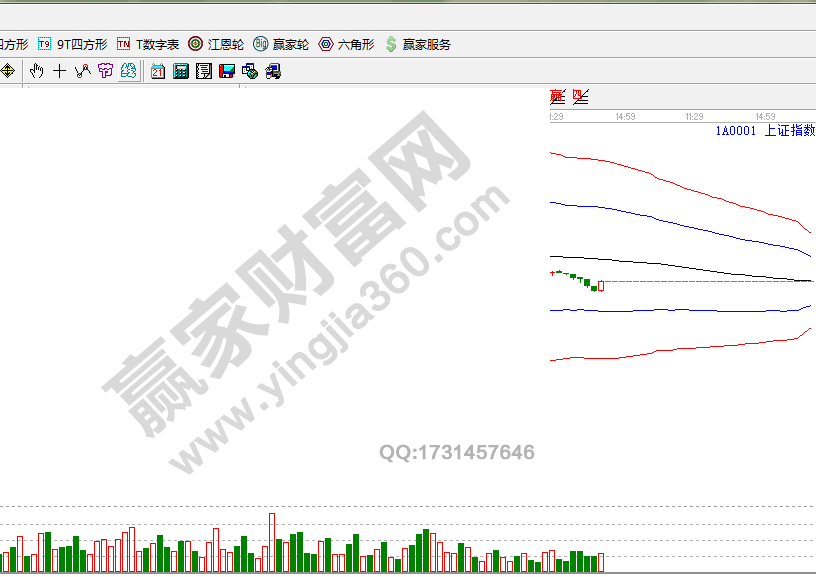Click the save floppy disk icon
This screenshot has width=816, height=577.
click(x=227, y=71)
